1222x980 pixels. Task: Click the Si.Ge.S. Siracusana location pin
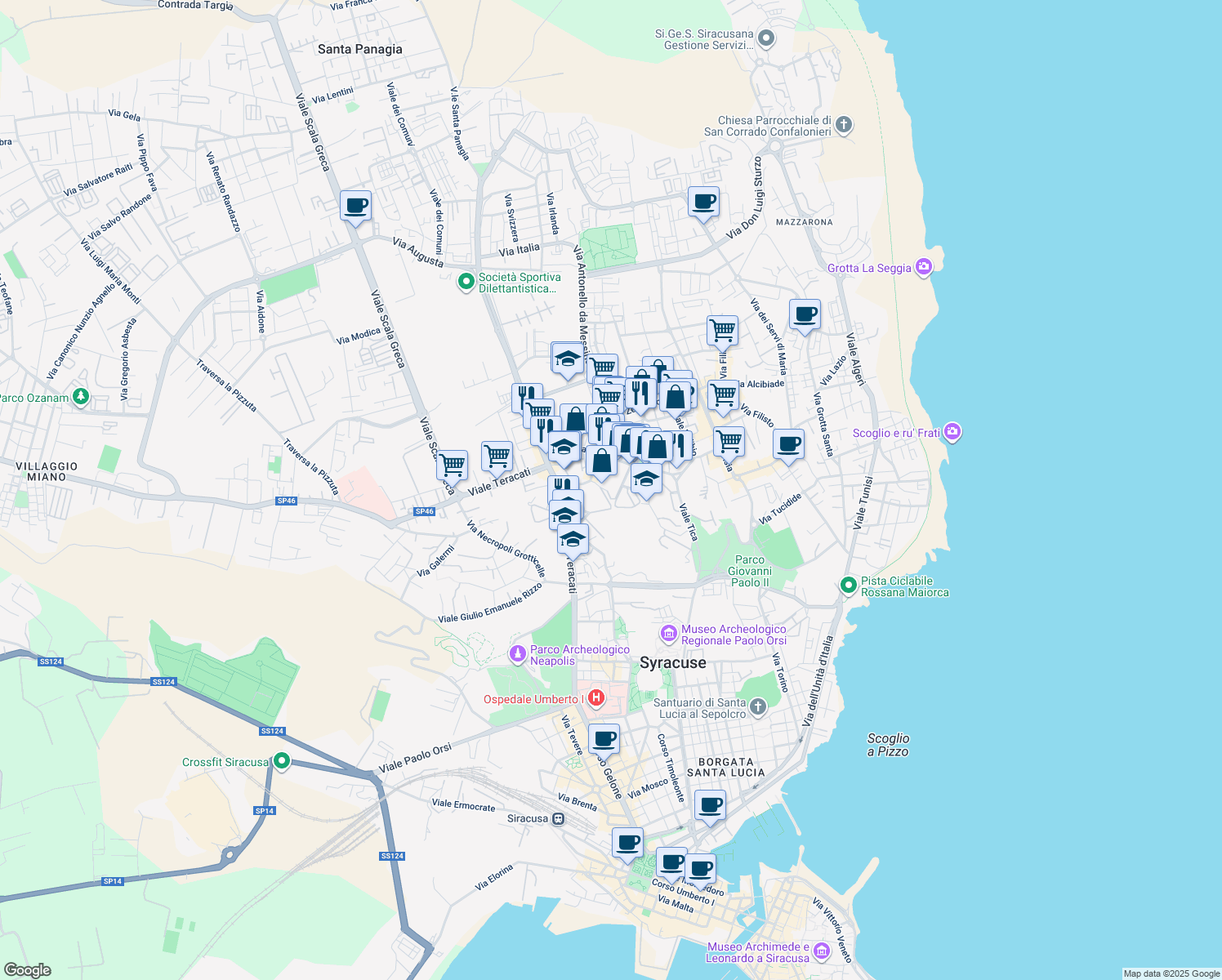click(766, 38)
